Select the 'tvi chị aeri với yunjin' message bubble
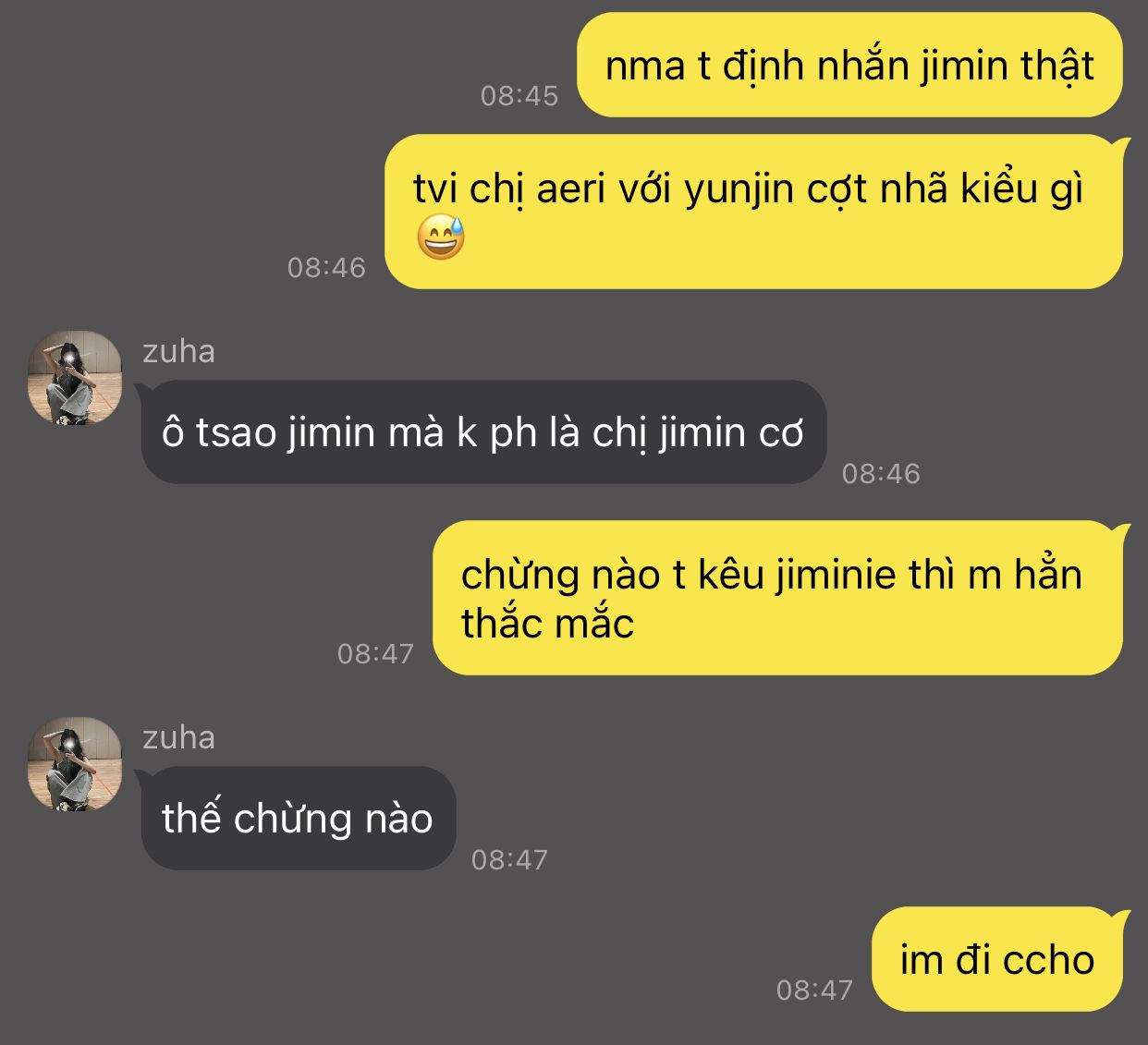This screenshot has width=1148, height=1045. click(x=753, y=213)
